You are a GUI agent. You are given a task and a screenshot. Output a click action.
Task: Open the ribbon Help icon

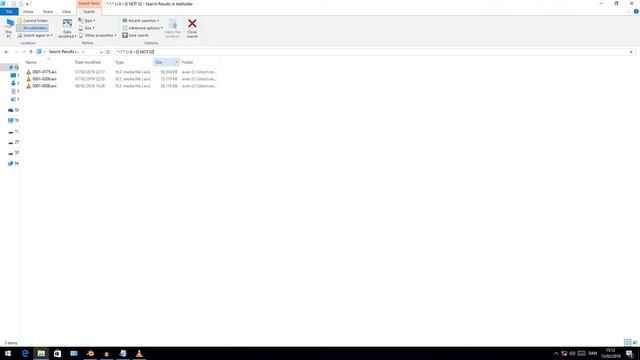(636, 11)
